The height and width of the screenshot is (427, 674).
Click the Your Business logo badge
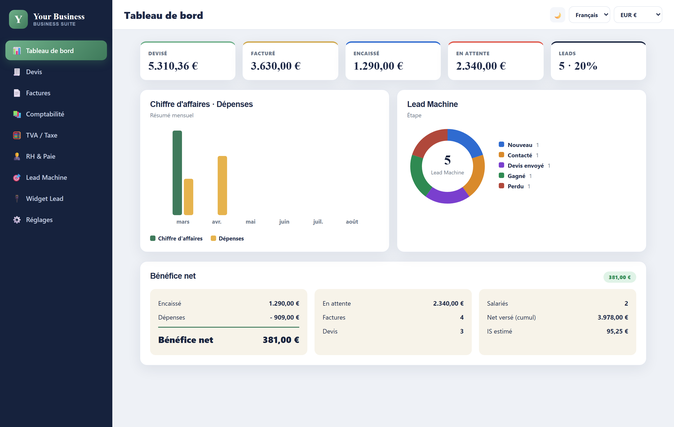(x=18, y=19)
